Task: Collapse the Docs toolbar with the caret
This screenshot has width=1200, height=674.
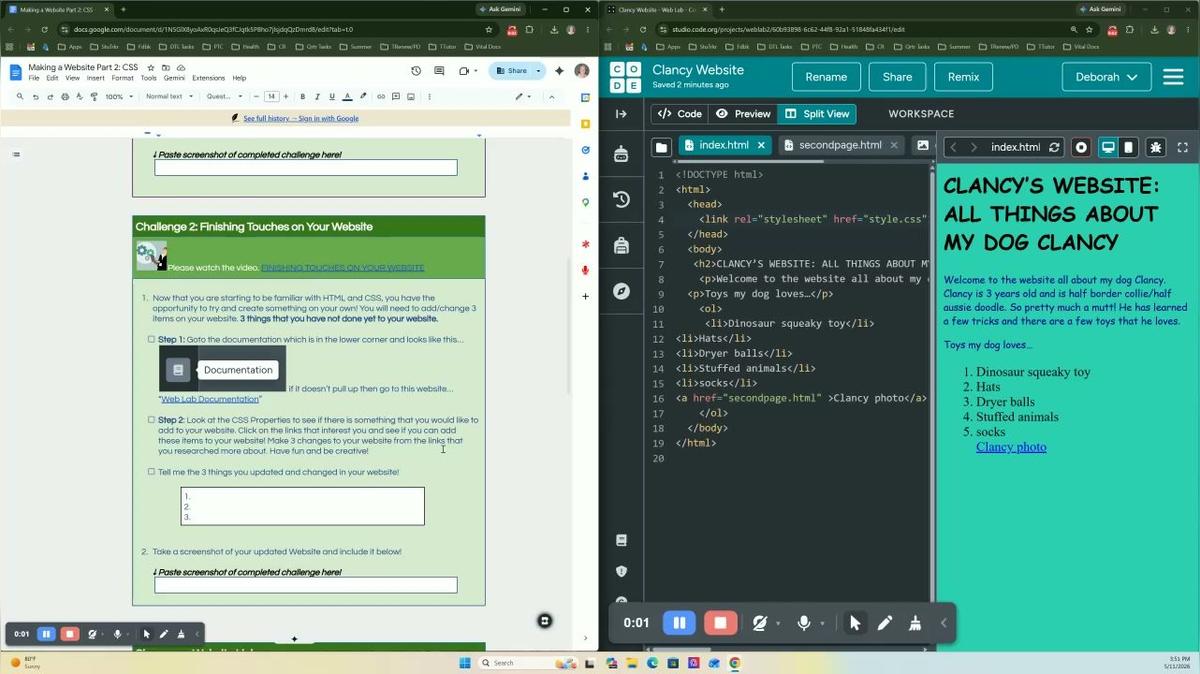Action: click(x=551, y=97)
